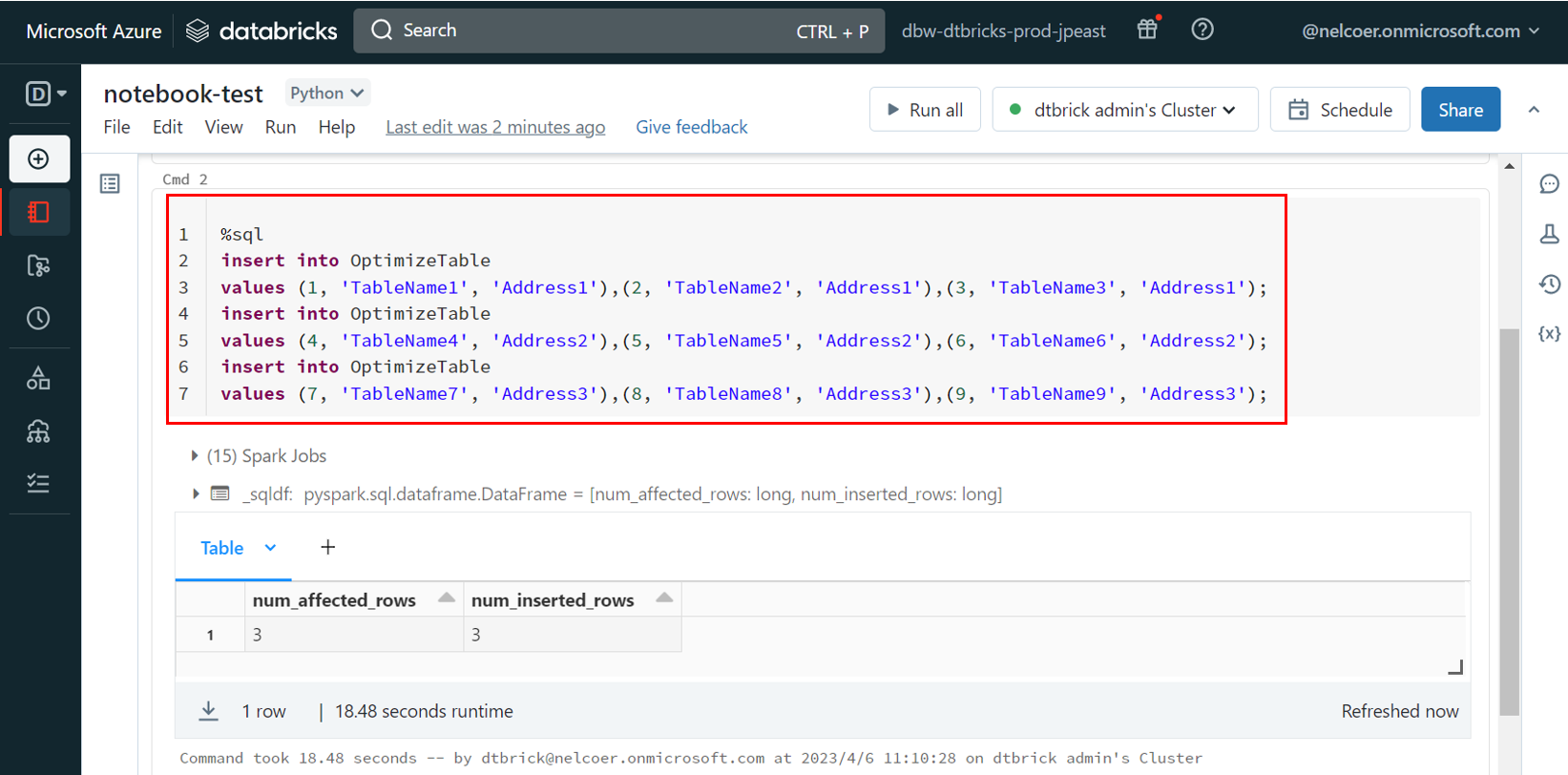Open the Recents clock icon in sidebar

pos(38,319)
